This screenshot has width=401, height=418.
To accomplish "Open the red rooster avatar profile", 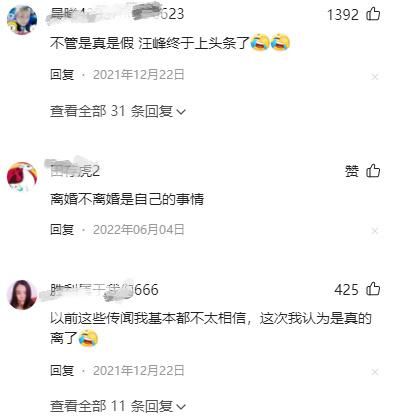I will click(22, 177).
